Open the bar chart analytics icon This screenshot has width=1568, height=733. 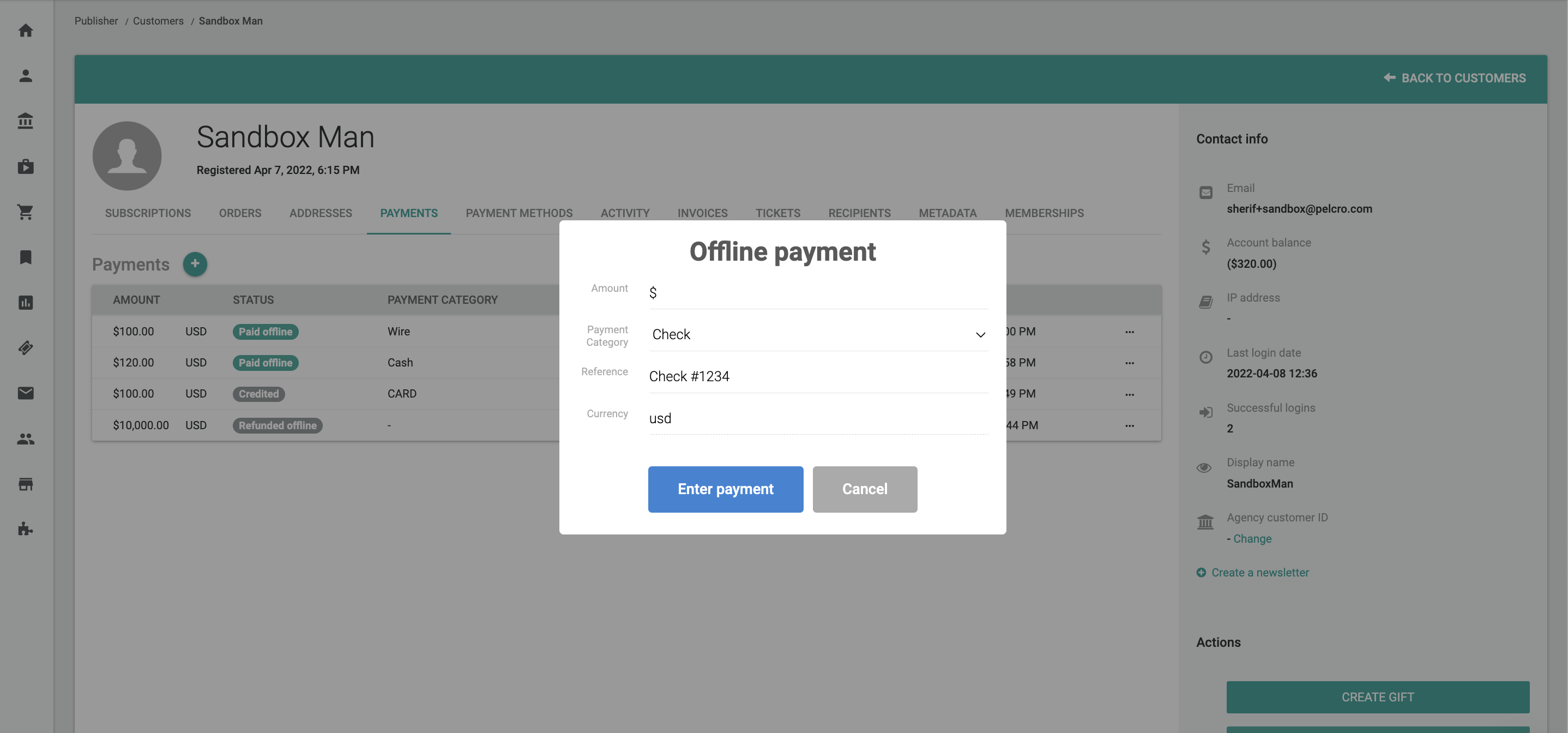tap(26, 303)
